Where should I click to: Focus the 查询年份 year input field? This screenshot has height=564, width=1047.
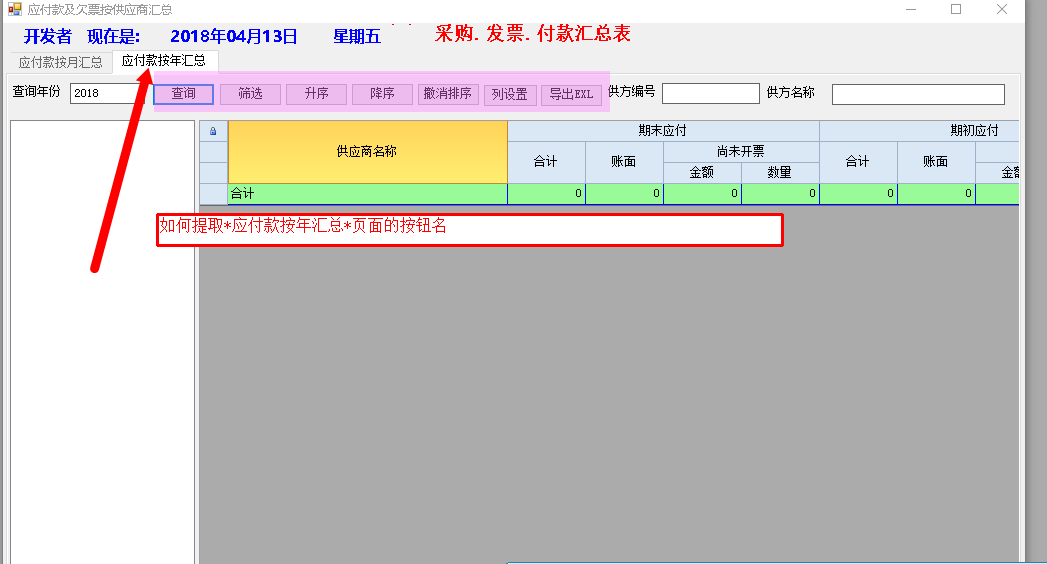108,93
